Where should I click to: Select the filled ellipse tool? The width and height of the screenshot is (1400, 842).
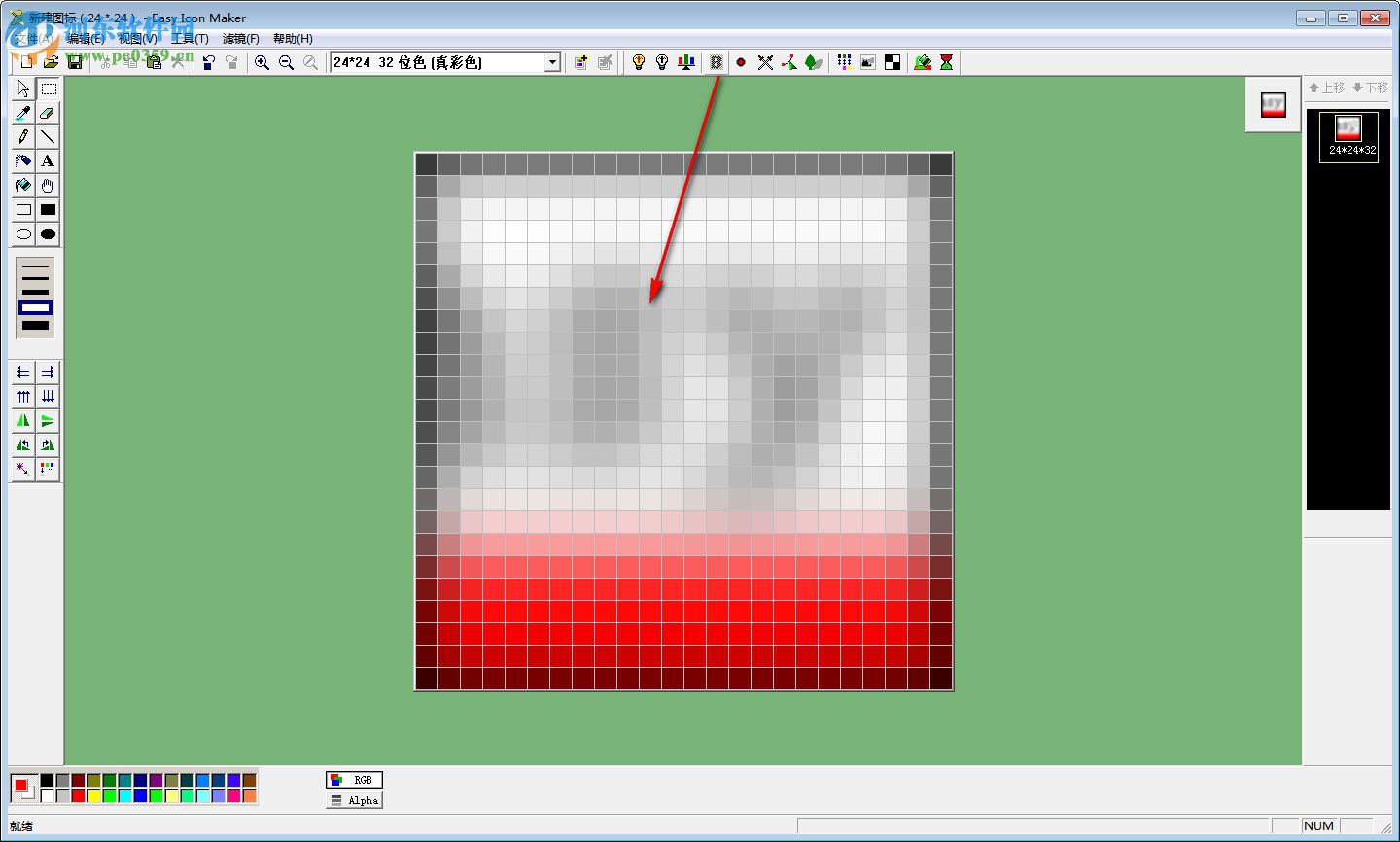pyautogui.click(x=48, y=234)
